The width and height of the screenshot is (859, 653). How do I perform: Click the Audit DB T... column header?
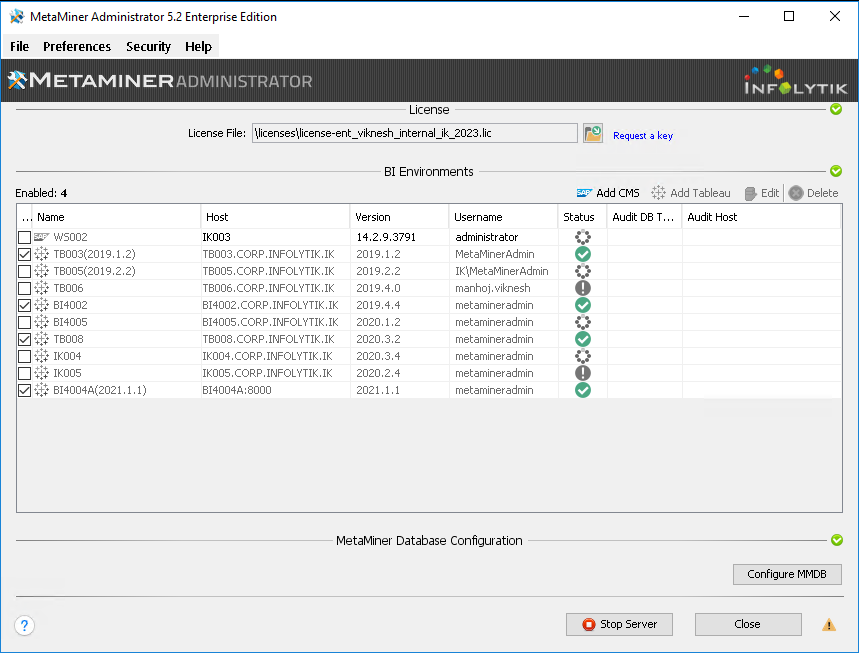click(x=644, y=217)
